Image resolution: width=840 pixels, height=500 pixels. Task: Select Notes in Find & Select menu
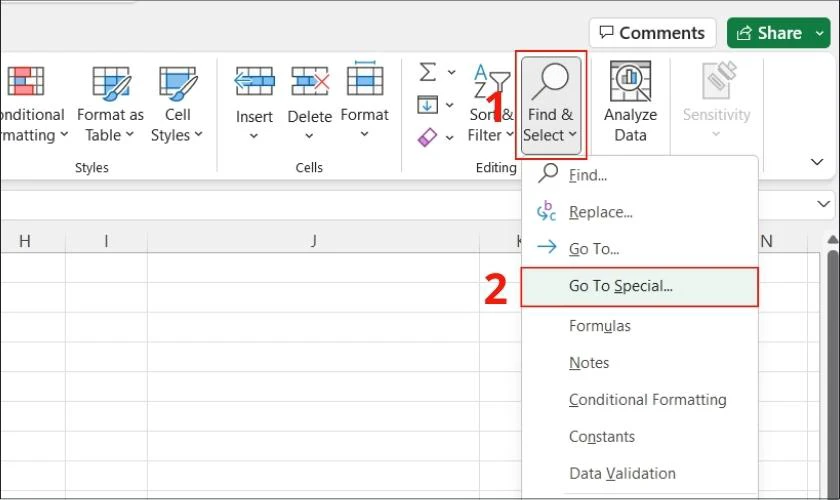coord(640,363)
